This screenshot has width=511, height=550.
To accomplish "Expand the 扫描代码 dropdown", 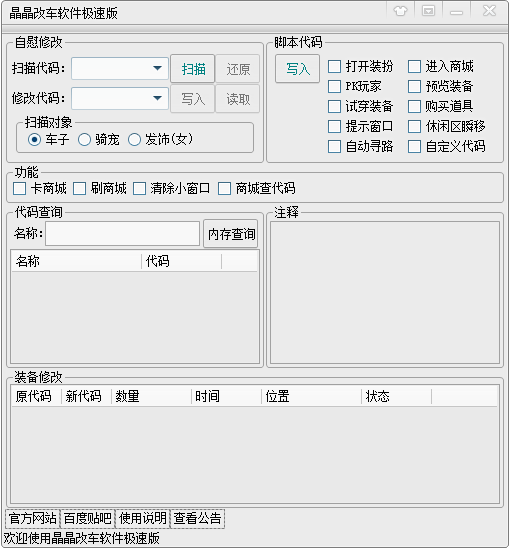I will click(x=157, y=68).
